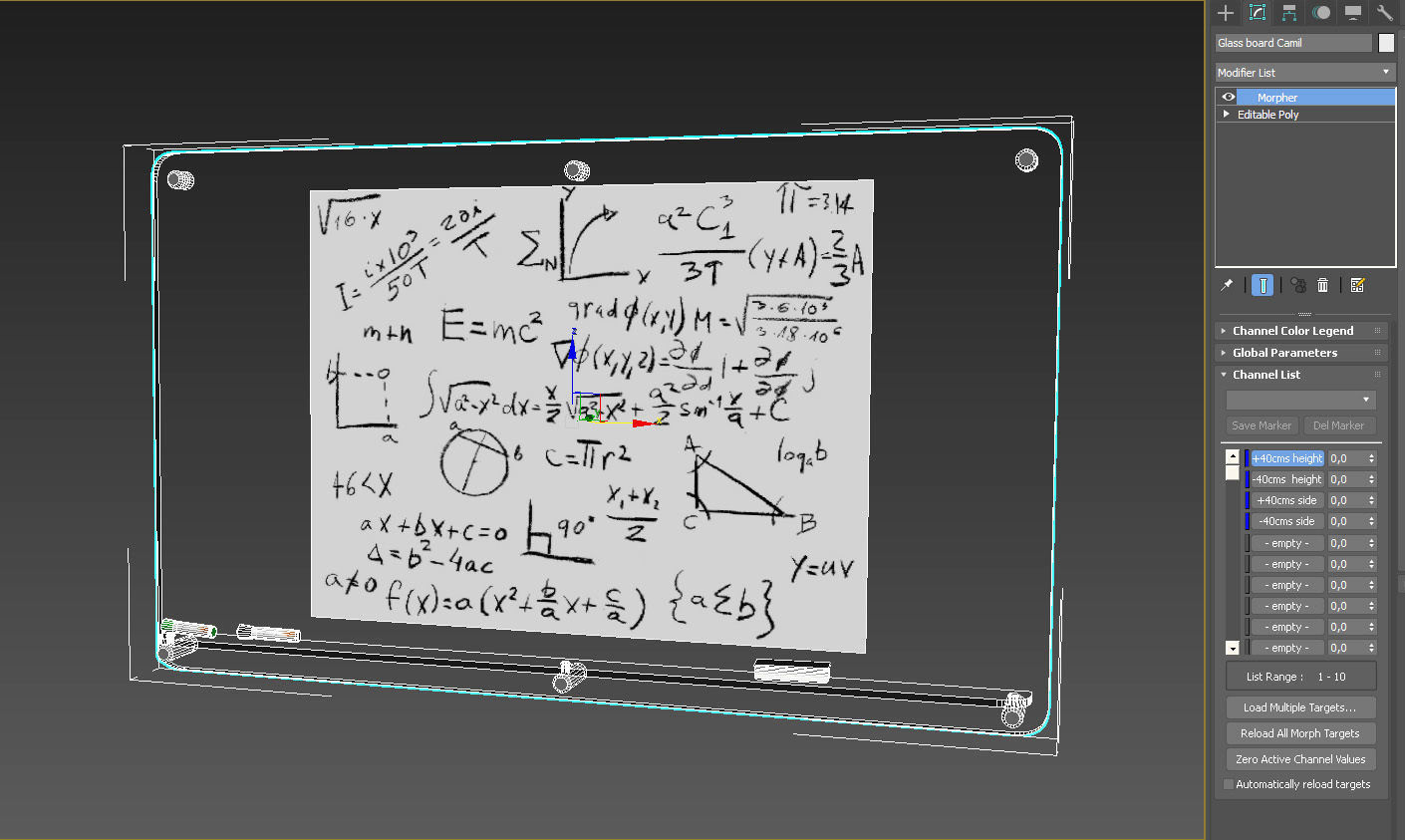
Task: Open the Create command panel tab
Action: pyautogui.click(x=1226, y=13)
